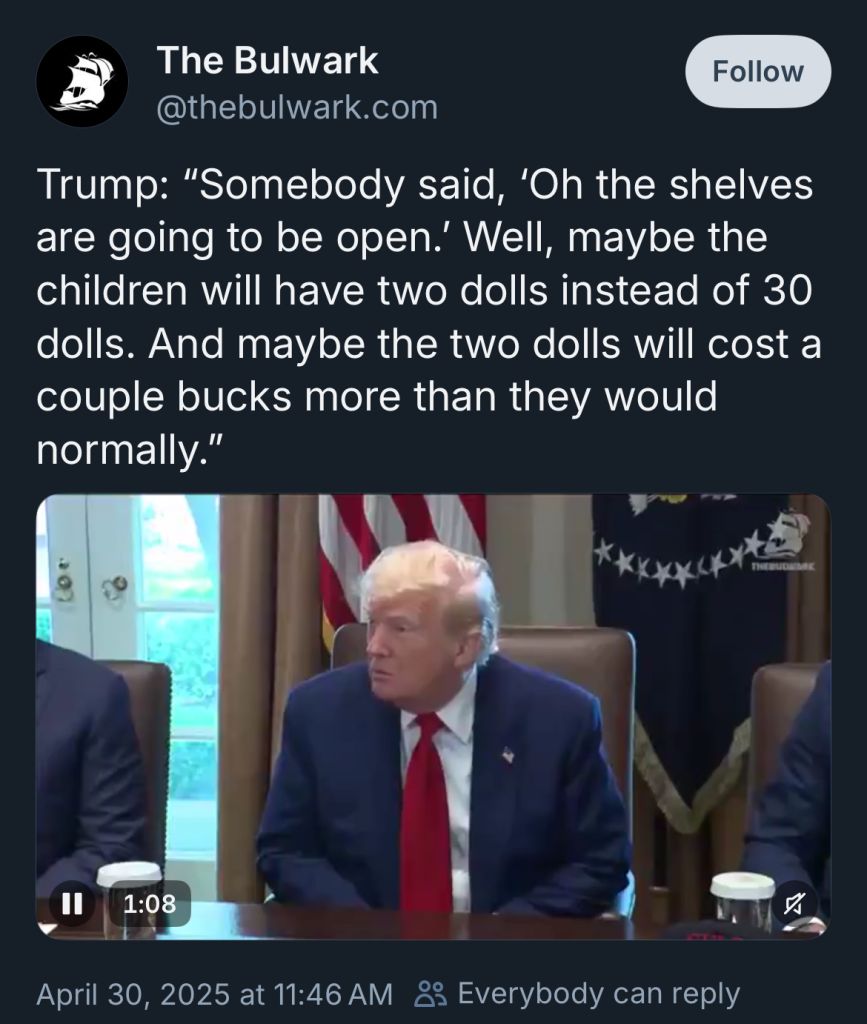Viewport: 867px width, 1024px height.
Task: Open The Bulwark's ship avatar
Action: pyautogui.click(x=82, y=82)
